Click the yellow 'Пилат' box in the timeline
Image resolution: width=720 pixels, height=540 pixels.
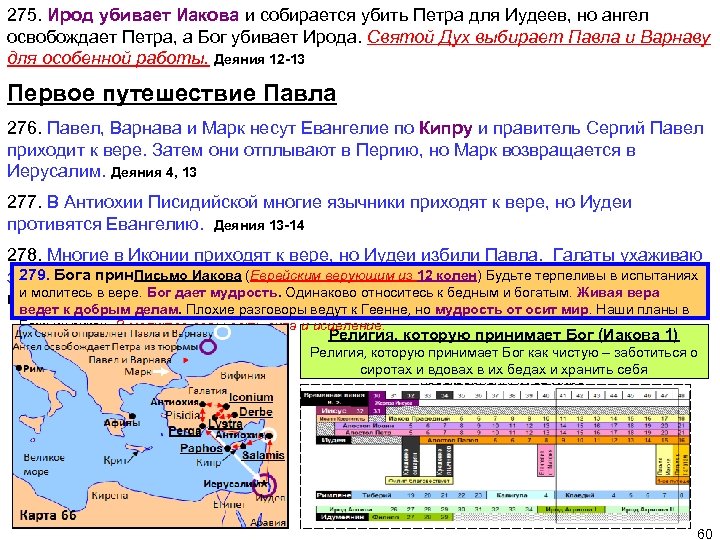click(419, 480)
